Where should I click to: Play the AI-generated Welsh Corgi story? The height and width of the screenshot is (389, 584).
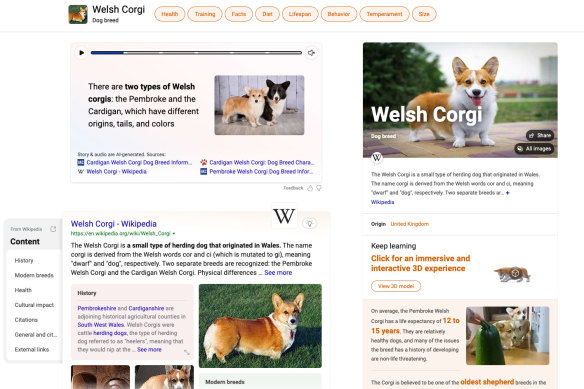click(x=82, y=53)
